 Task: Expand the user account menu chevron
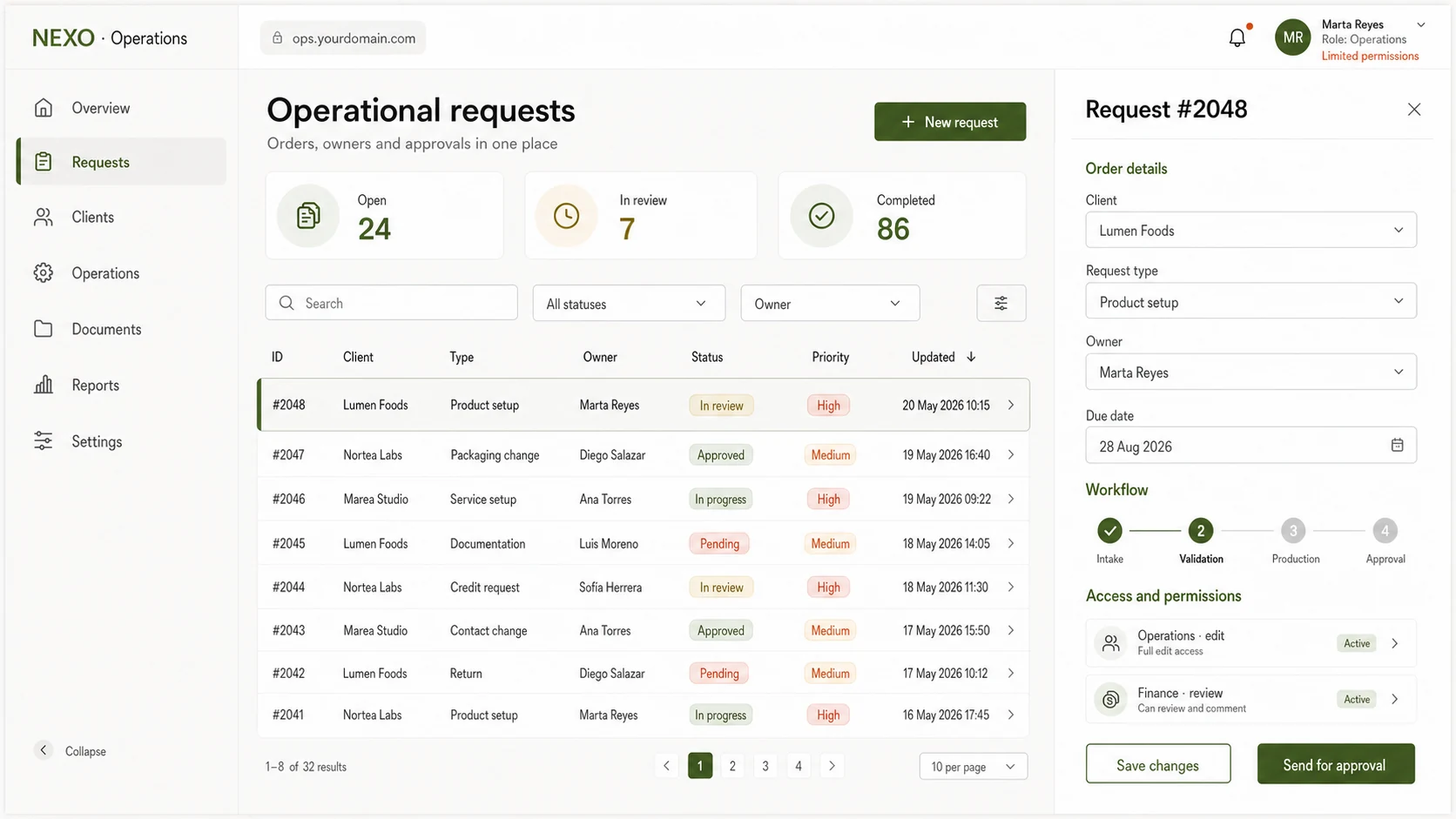(1421, 24)
